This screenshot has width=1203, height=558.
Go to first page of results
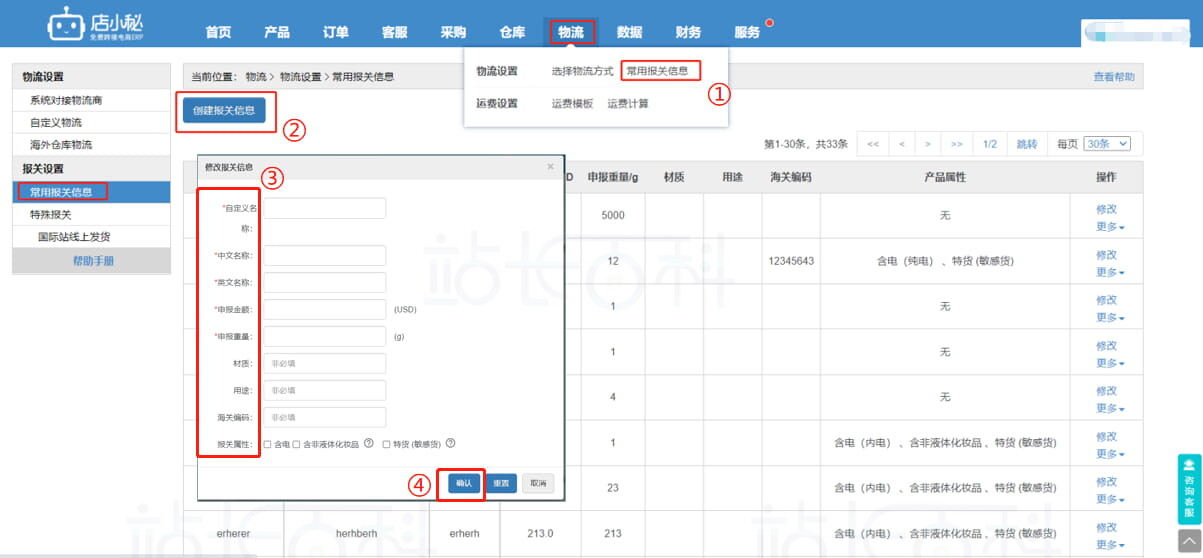click(873, 144)
